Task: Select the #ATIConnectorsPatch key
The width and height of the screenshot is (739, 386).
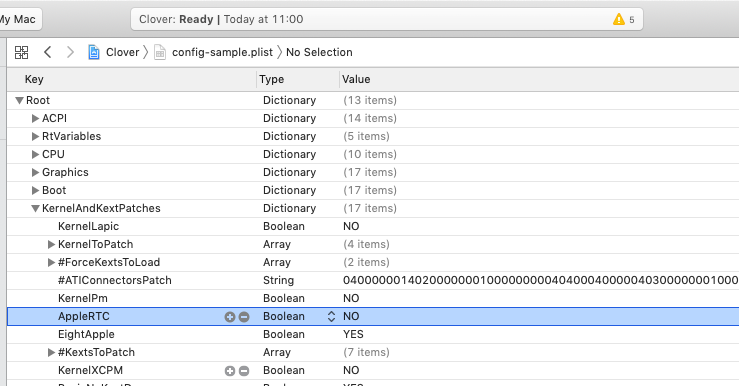Action: pos(115,280)
